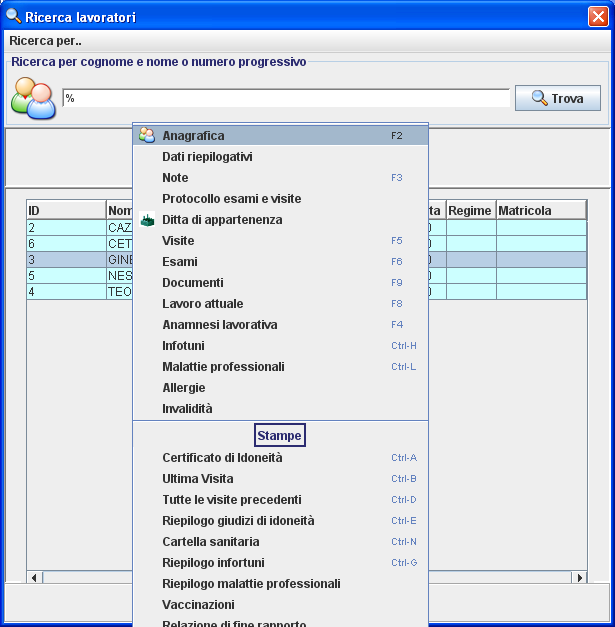Click the Ditta di appartenenza factory icon
This screenshot has height=627, width=615.
click(147, 220)
